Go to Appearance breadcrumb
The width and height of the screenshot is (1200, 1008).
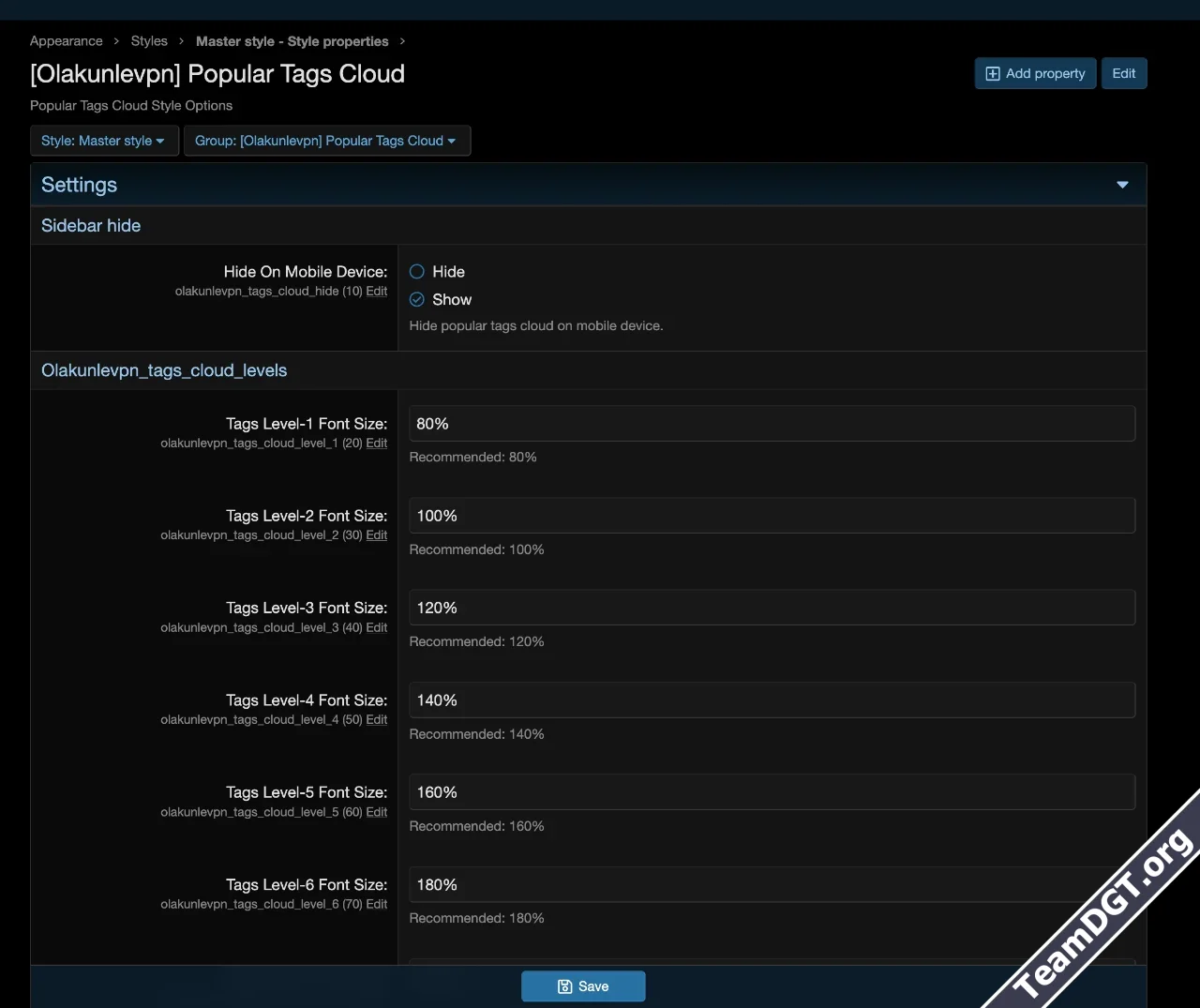point(67,41)
